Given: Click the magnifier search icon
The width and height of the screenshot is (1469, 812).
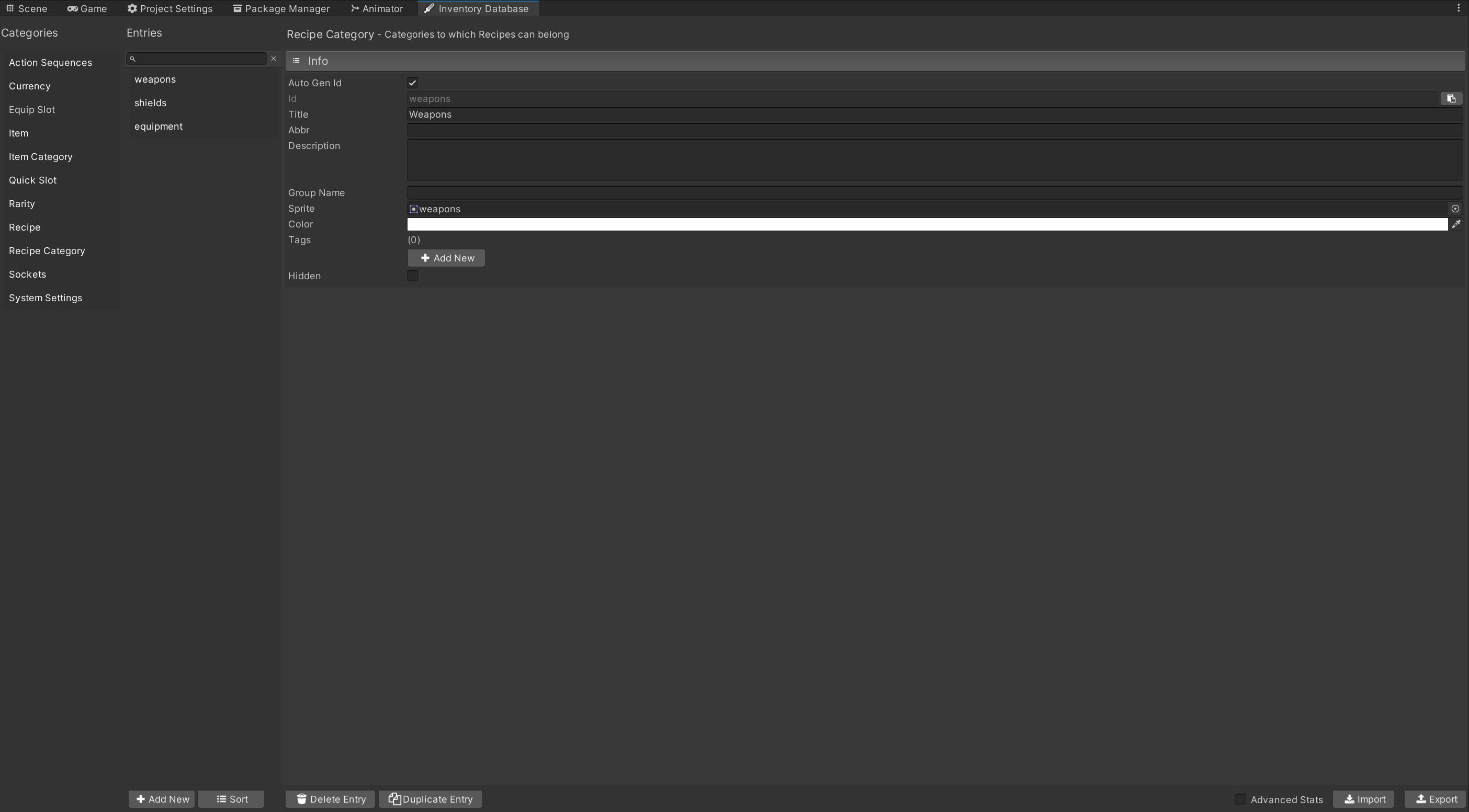Looking at the screenshot, I should click(x=133, y=59).
